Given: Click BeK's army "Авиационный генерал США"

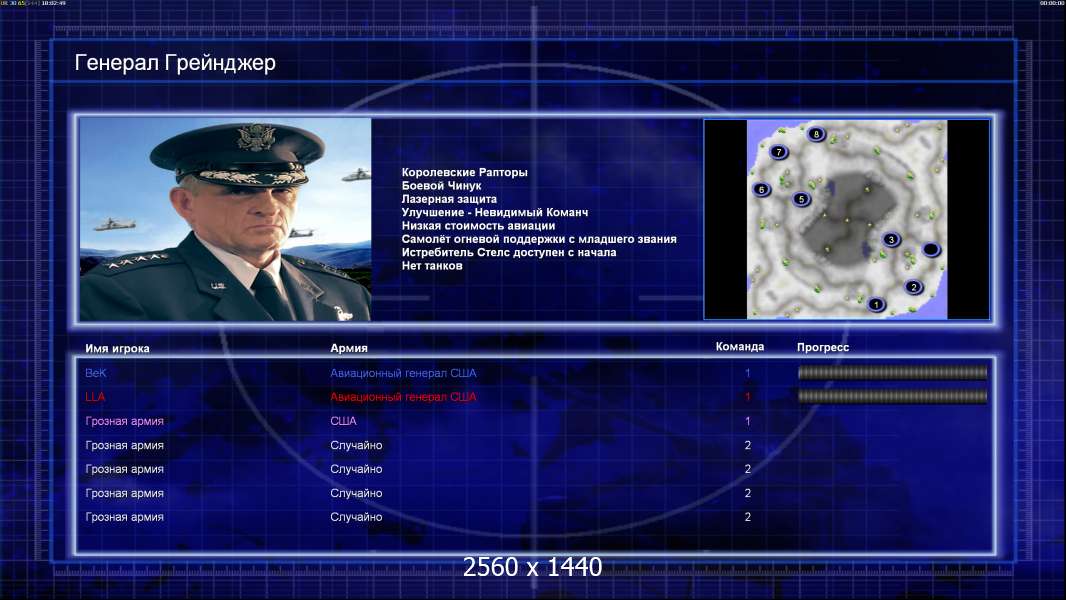Looking at the screenshot, I should click(403, 373).
